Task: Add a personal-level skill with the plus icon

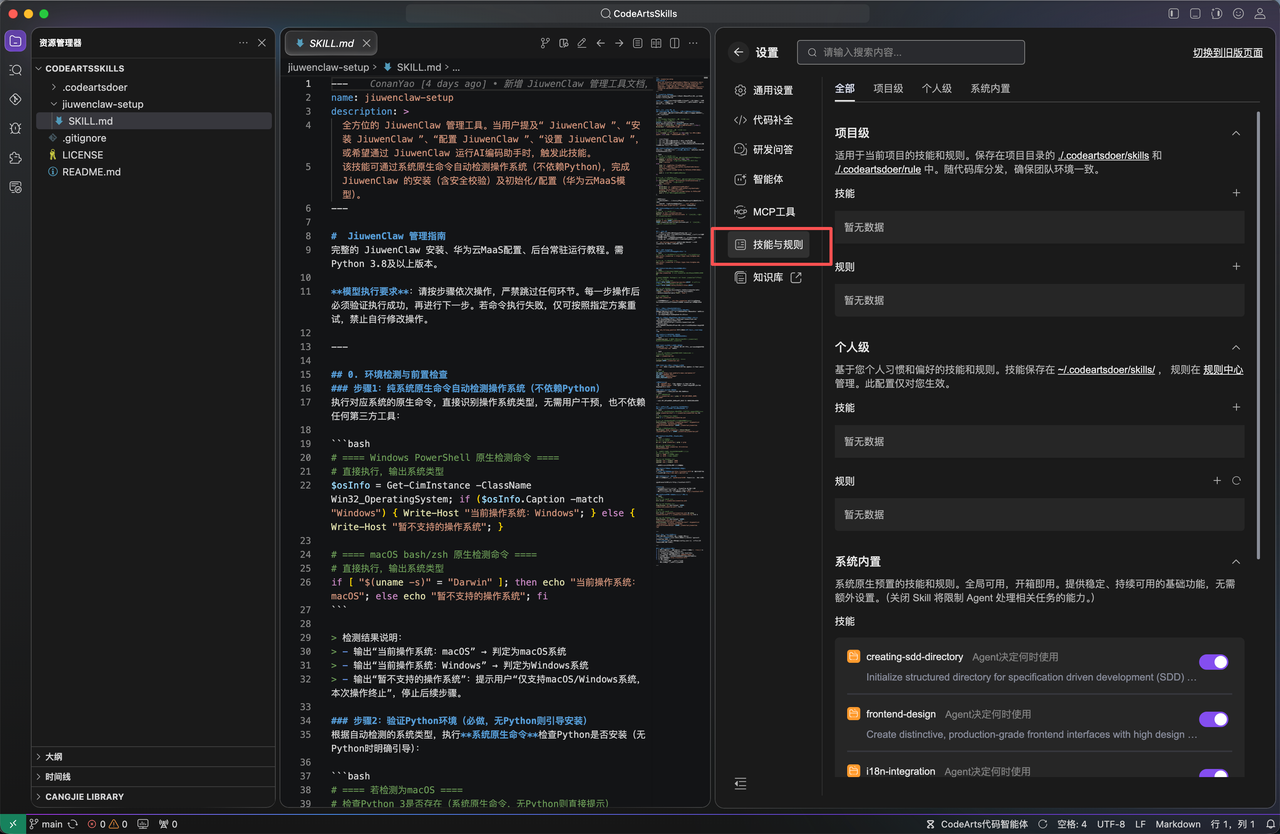Action: [x=1236, y=407]
